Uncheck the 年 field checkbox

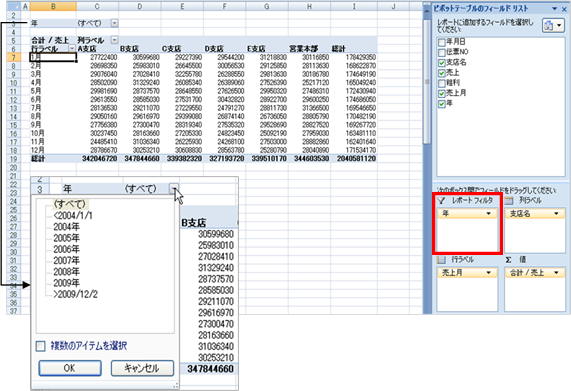(441, 104)
